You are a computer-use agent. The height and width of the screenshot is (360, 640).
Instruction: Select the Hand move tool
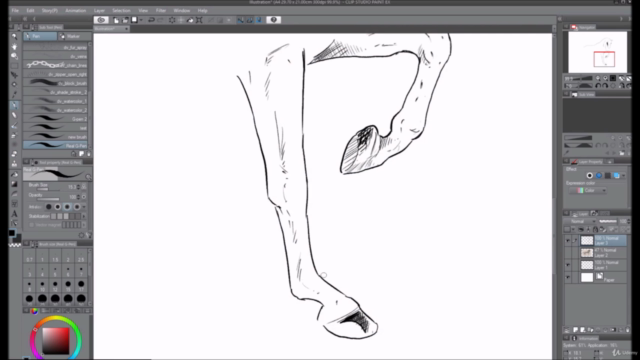coord(14,46)
